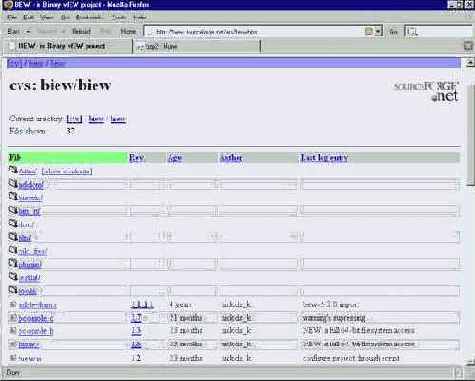Open the Back button history dropdown arrow
Image resolution: width=475 pixels, height=381 pixels.
pos(28,32)
